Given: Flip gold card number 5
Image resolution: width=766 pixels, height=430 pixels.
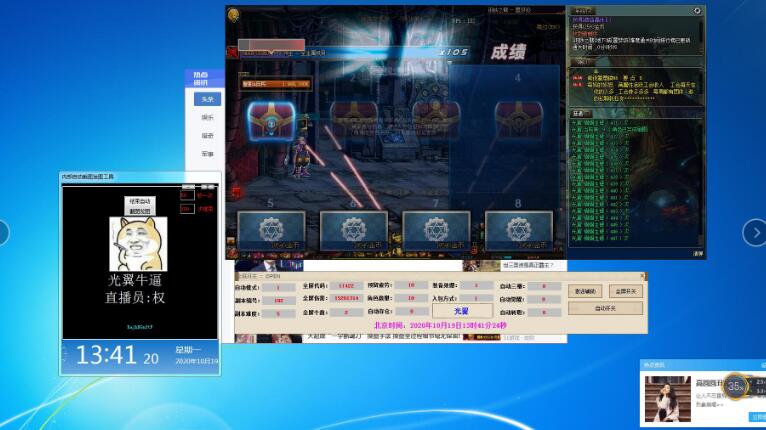Looking at the screenshot, I should 271,231.
